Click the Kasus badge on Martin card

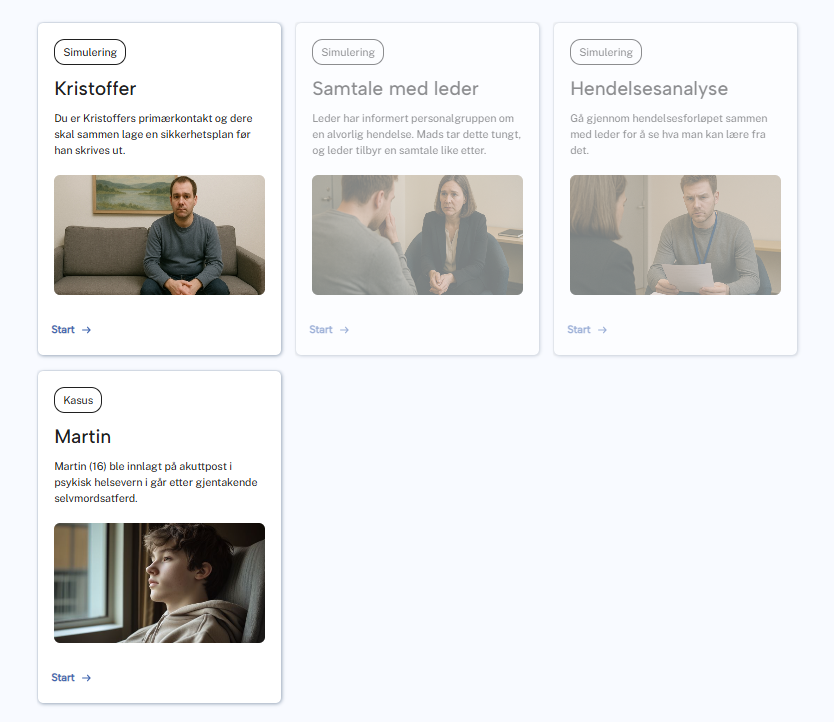[78, 400]
